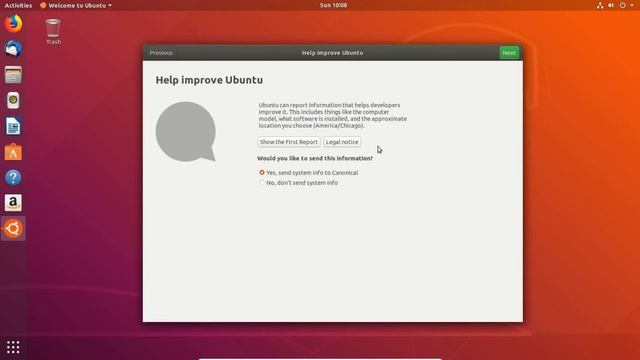Image resolution: width=640 pixels, height=360 pixels.
Task: Click the question 'Would you like to send this information?'
Action: click(315, 158)
